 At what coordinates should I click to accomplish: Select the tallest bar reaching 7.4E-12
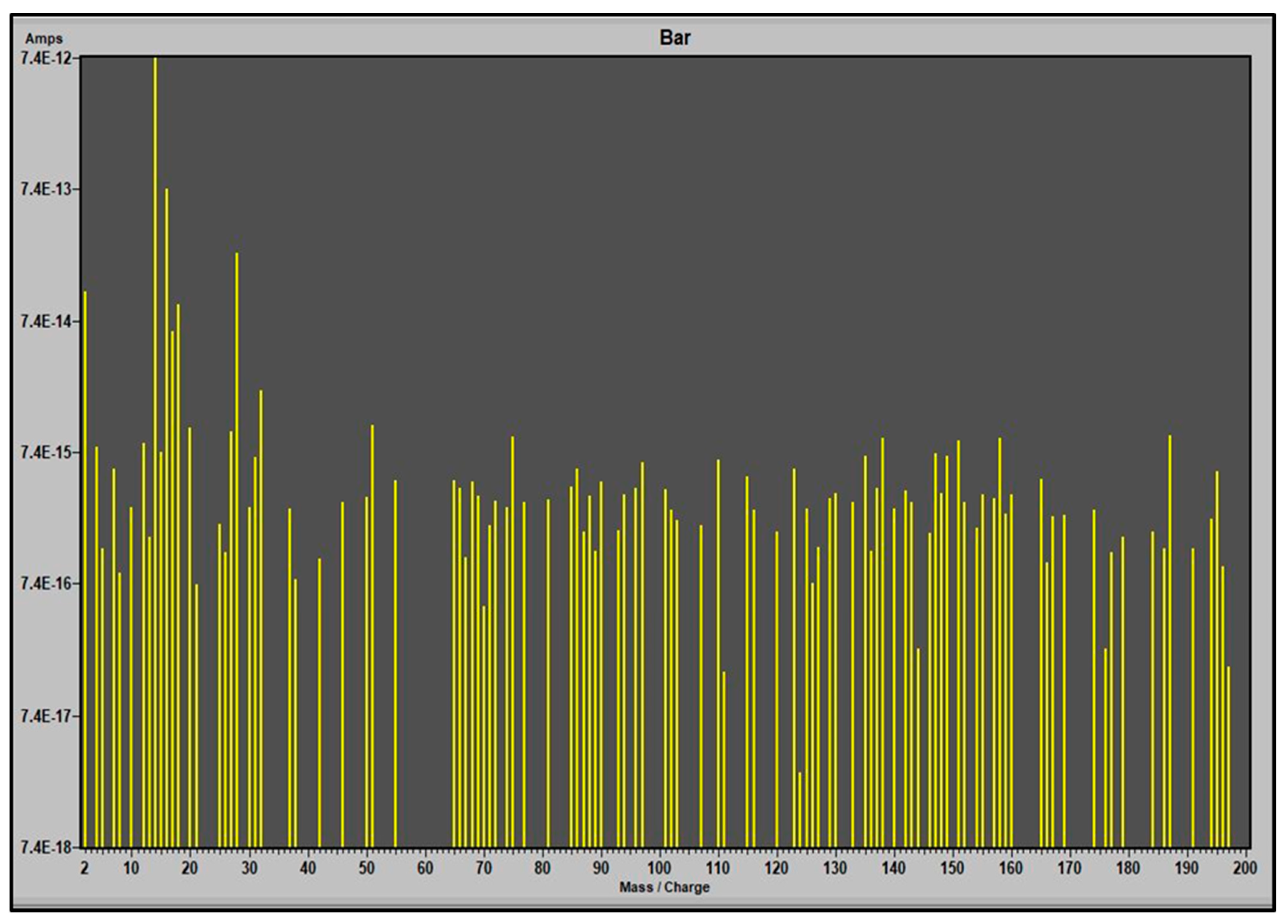pos(155,452)
